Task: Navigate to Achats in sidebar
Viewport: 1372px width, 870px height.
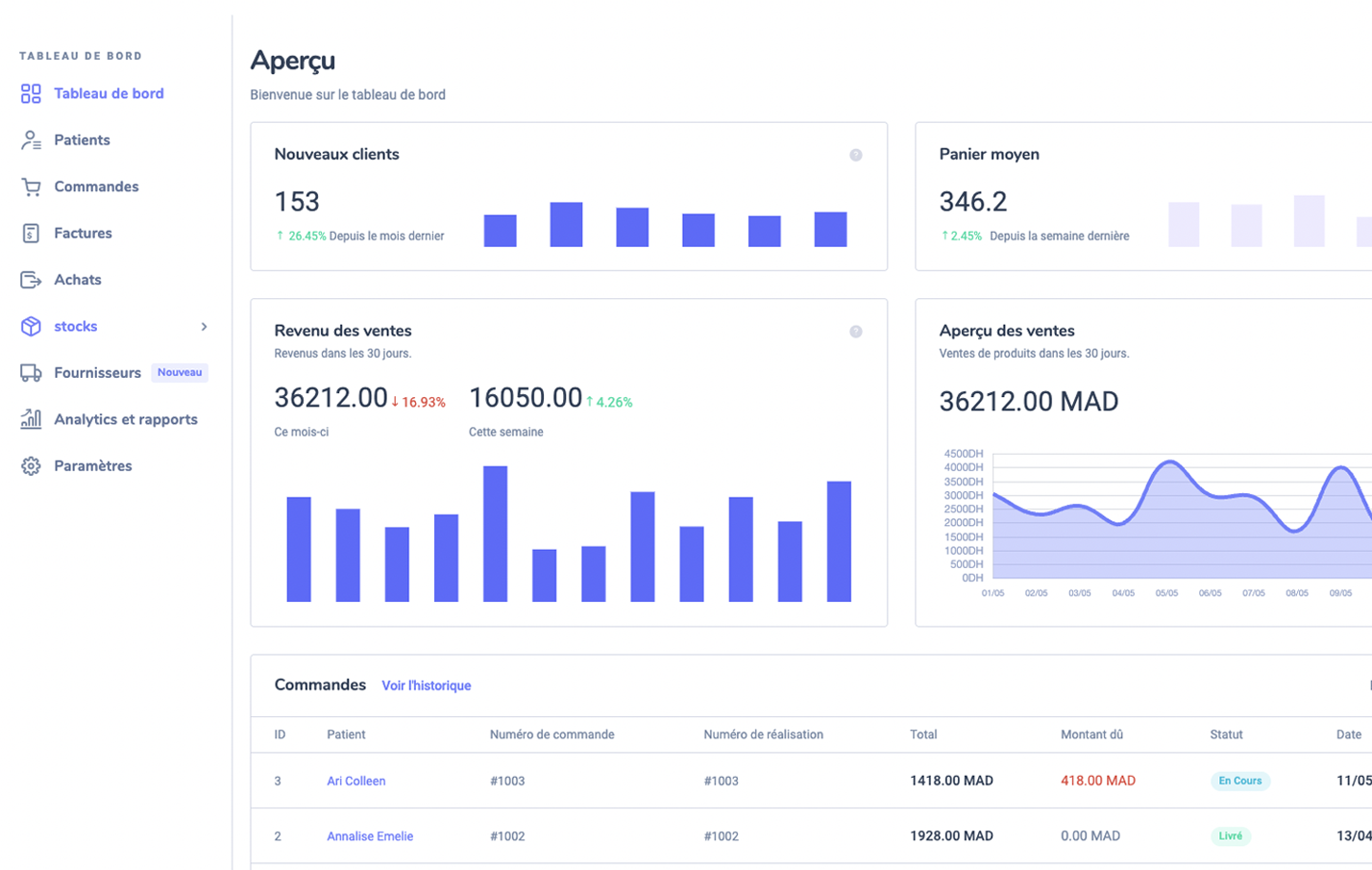Action: [x=78, y=280]
